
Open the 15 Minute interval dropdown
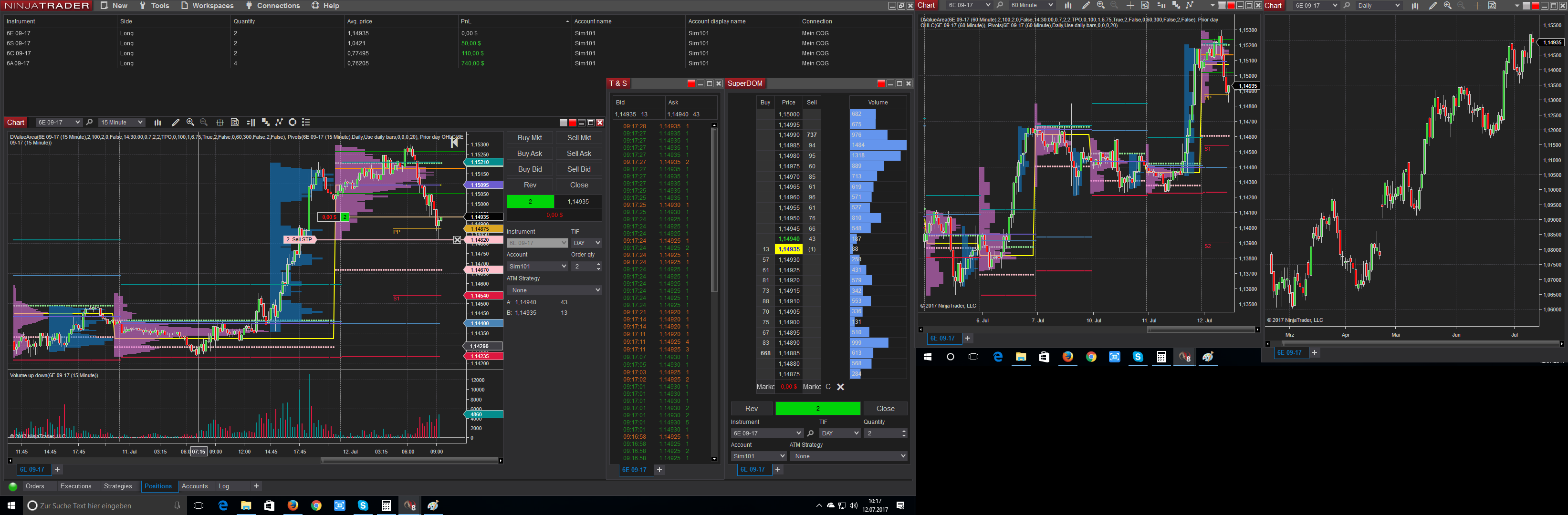pyautogui.click(x=122, y=122)
